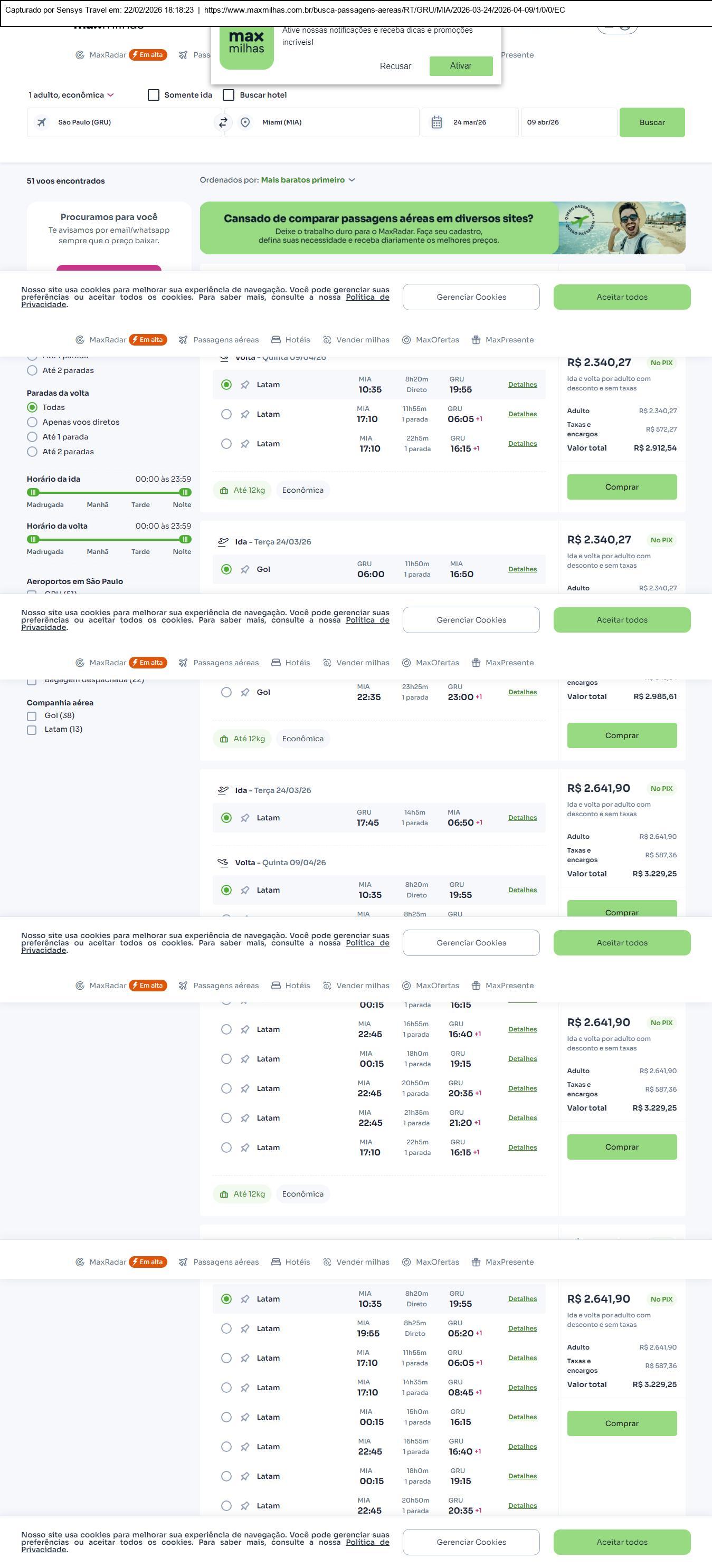
Task: Open 'Detalhes' for the Gol 06:00 flight
Action: (x=523, y=570)
